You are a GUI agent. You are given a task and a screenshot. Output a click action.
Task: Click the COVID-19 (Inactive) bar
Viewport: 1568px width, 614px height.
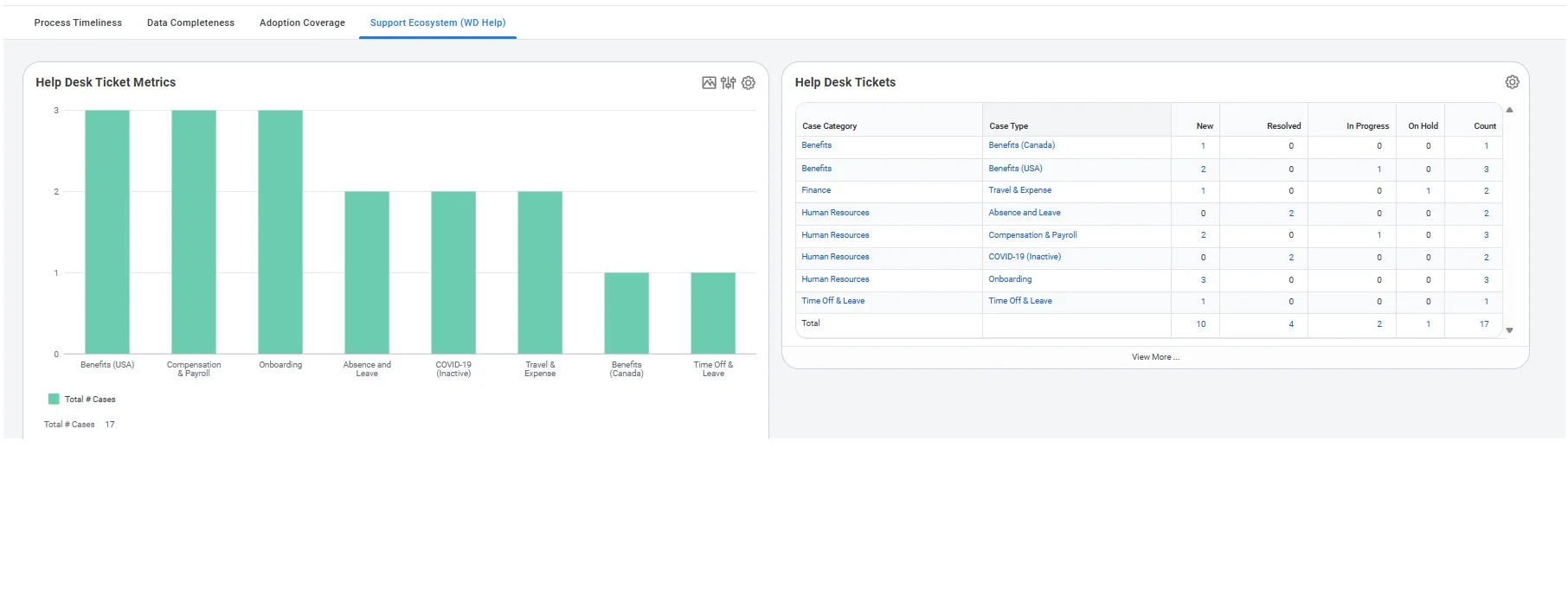pyautogui.click(x=453, y=272)
